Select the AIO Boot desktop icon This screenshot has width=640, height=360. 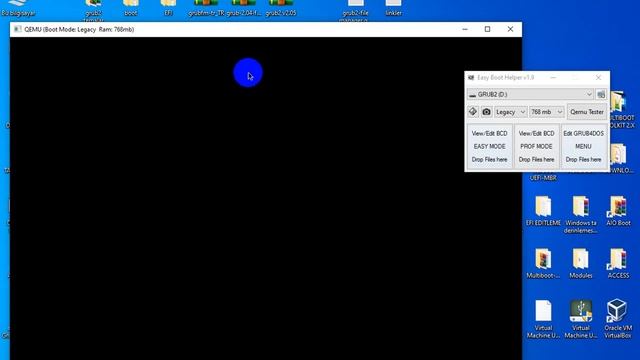pyautogui.click(x=618, y=211)
